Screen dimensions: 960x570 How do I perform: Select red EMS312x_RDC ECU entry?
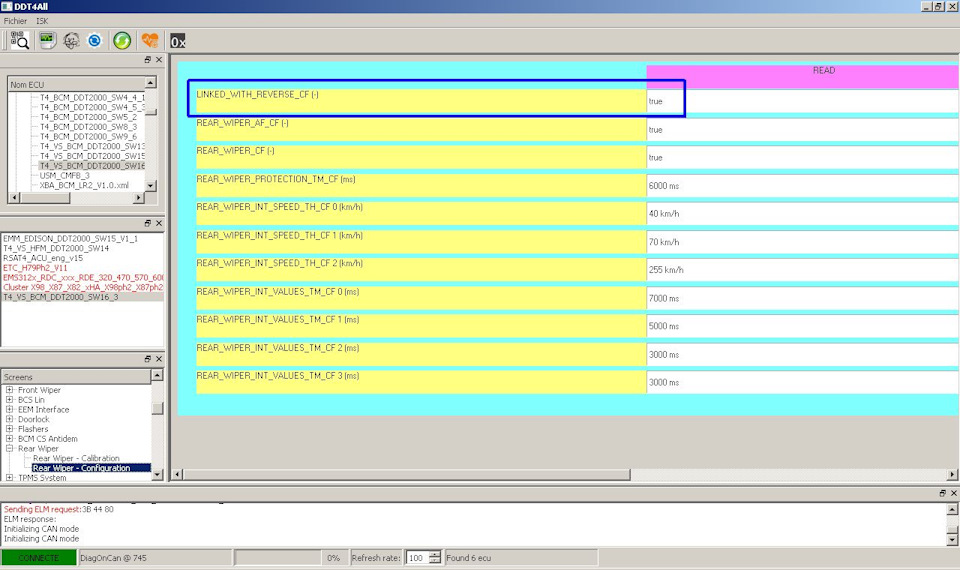pos(83,277)
